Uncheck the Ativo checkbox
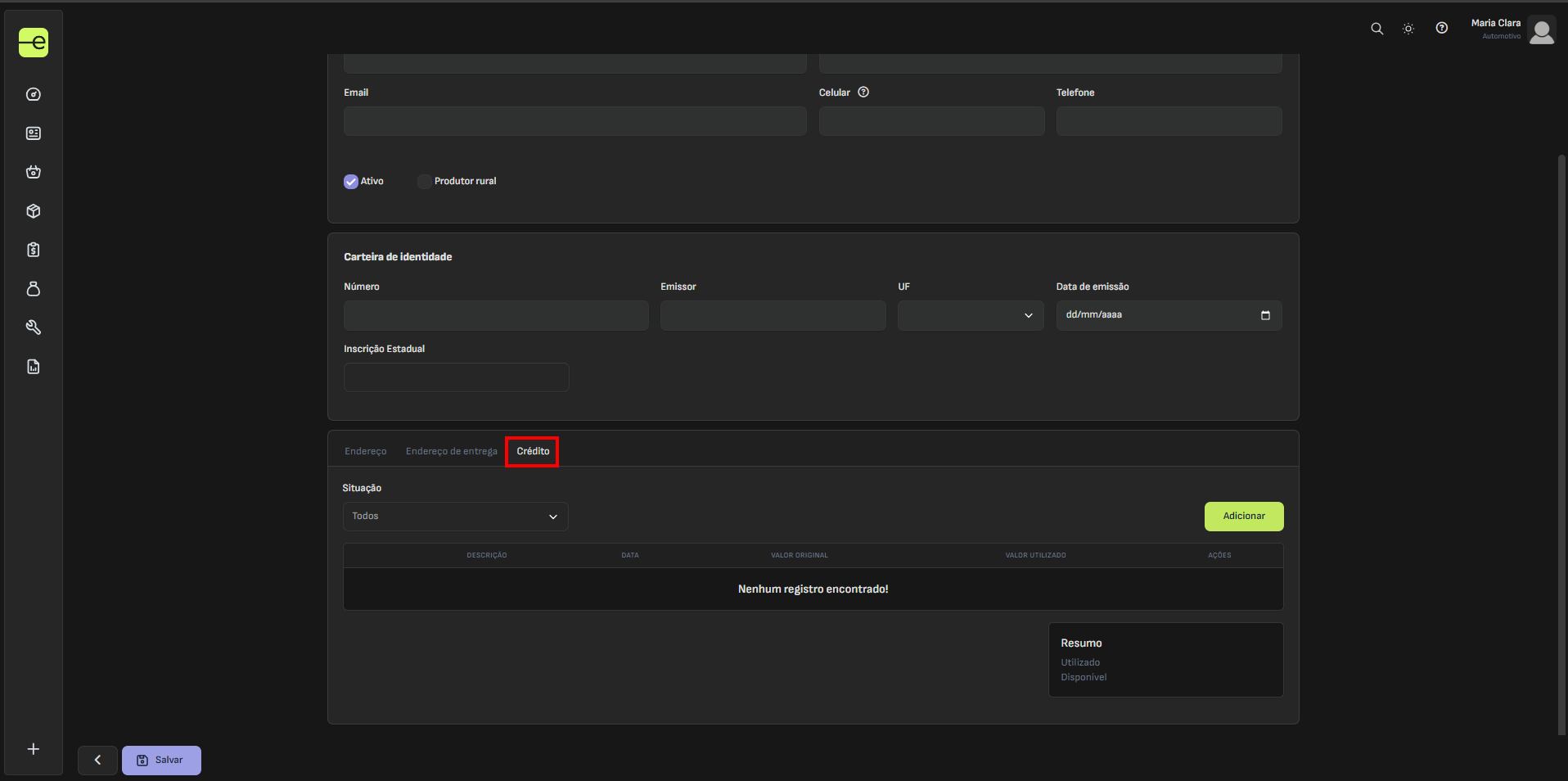The width and height of the screenshot is (1568, 781). pyautogui.click(x=351, y=182)
